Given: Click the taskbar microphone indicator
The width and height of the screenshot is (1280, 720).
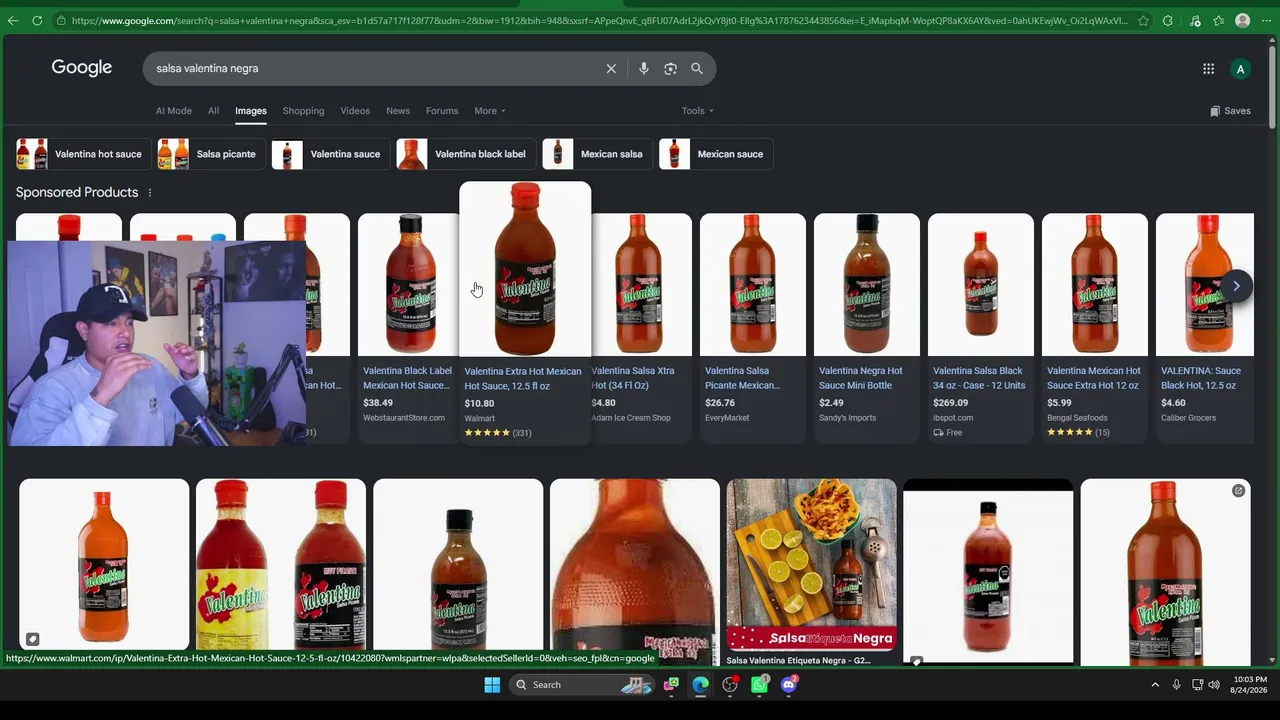Looking at the screenshot, I should pyautogui.click(x=1176, y=685).
